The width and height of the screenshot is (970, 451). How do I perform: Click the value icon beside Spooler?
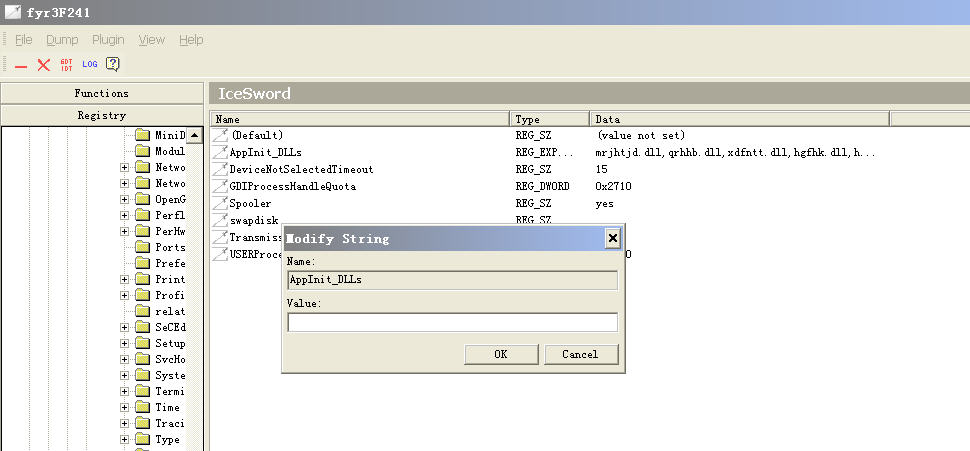click(220, 204)
